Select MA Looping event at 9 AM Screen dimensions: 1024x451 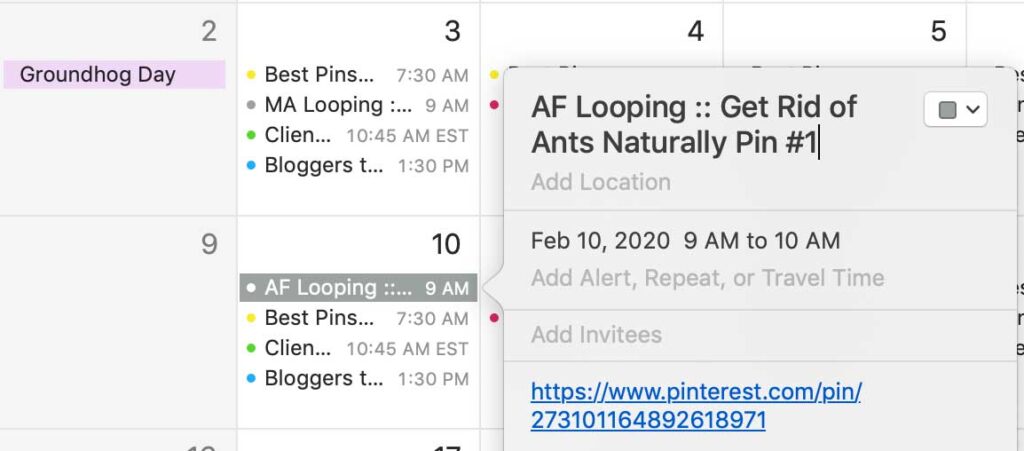click(x=358, y=105)
